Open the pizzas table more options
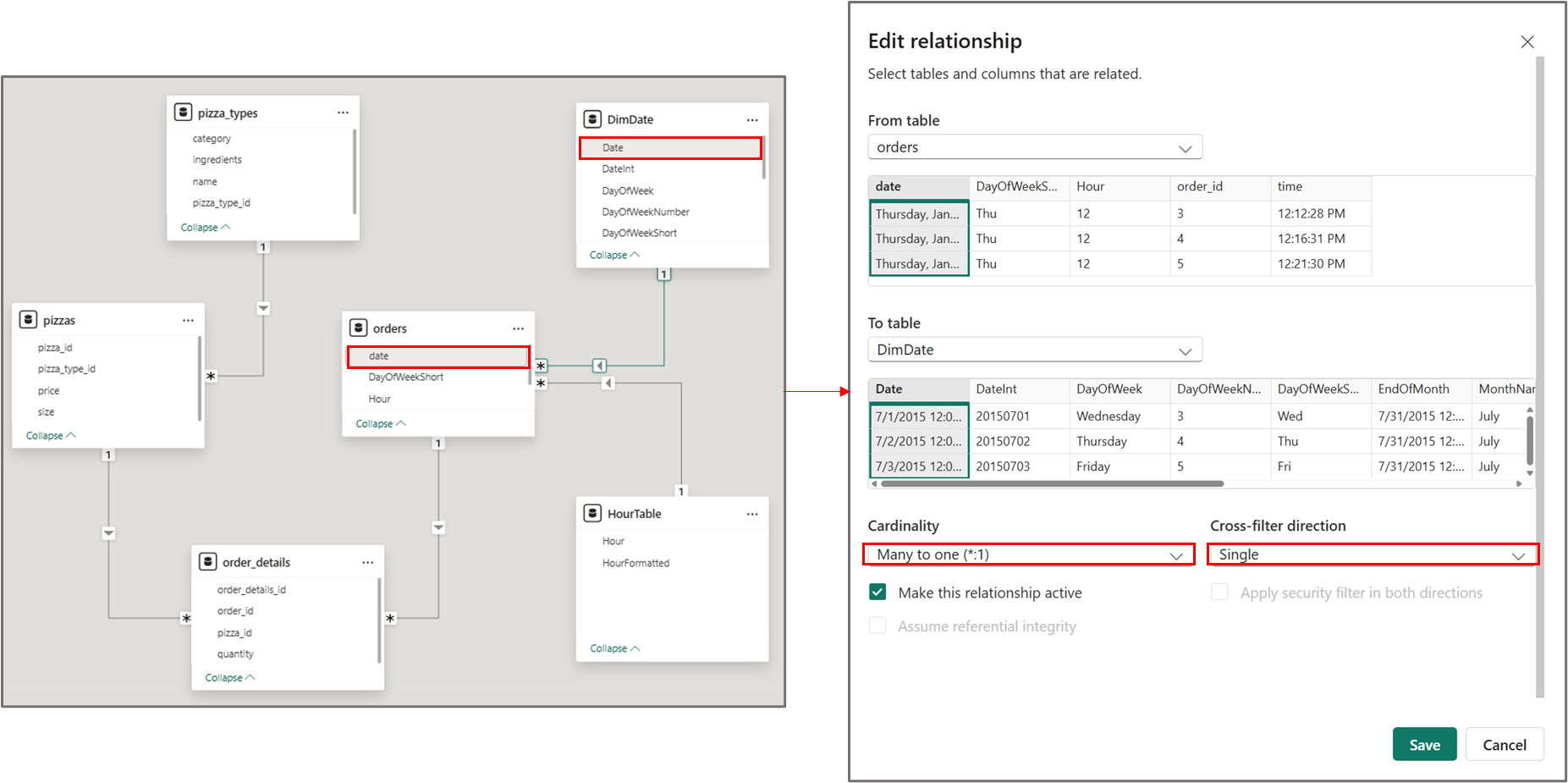 pos(188,320)
